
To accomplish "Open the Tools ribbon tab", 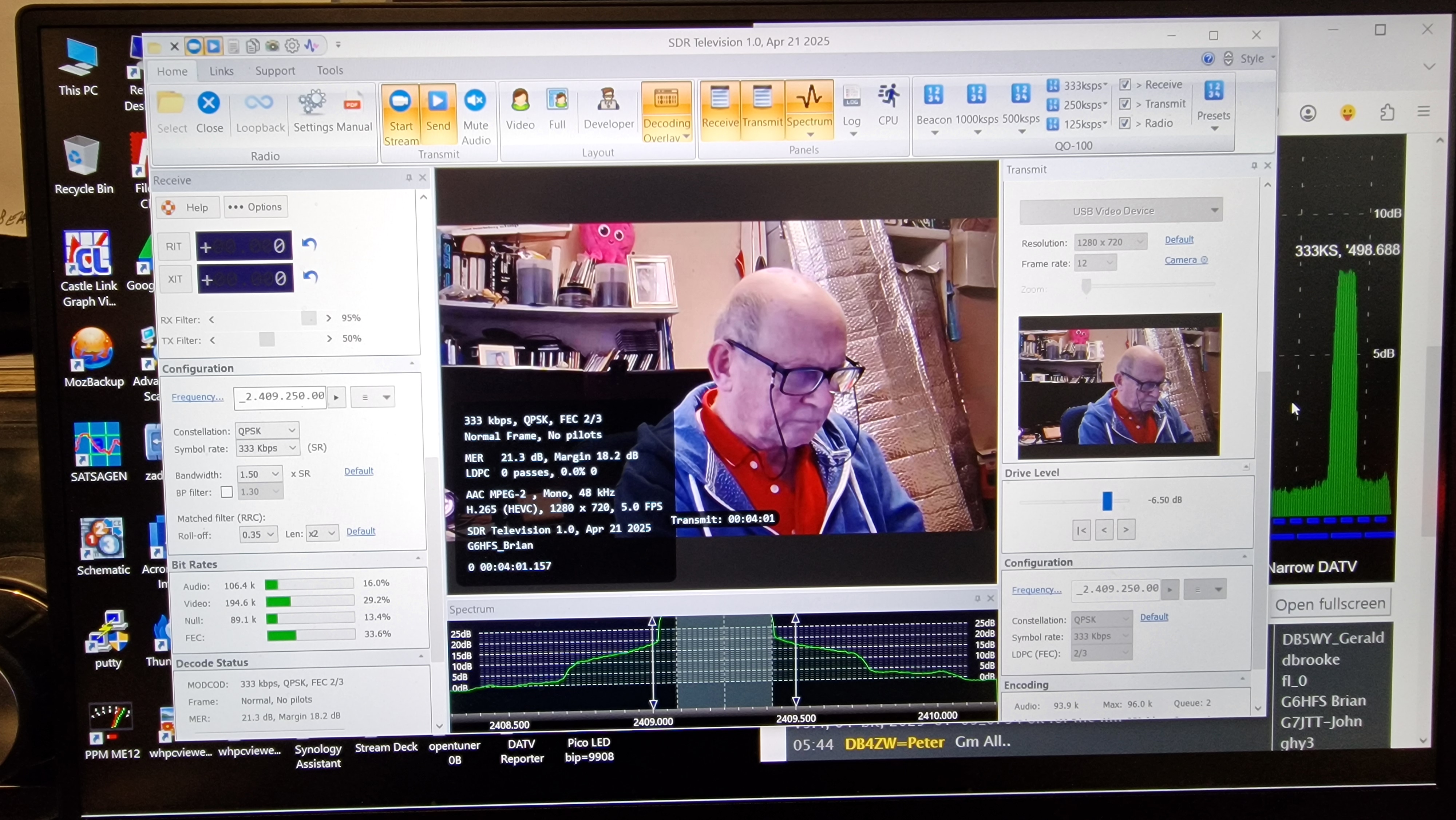I will (329, 70).
